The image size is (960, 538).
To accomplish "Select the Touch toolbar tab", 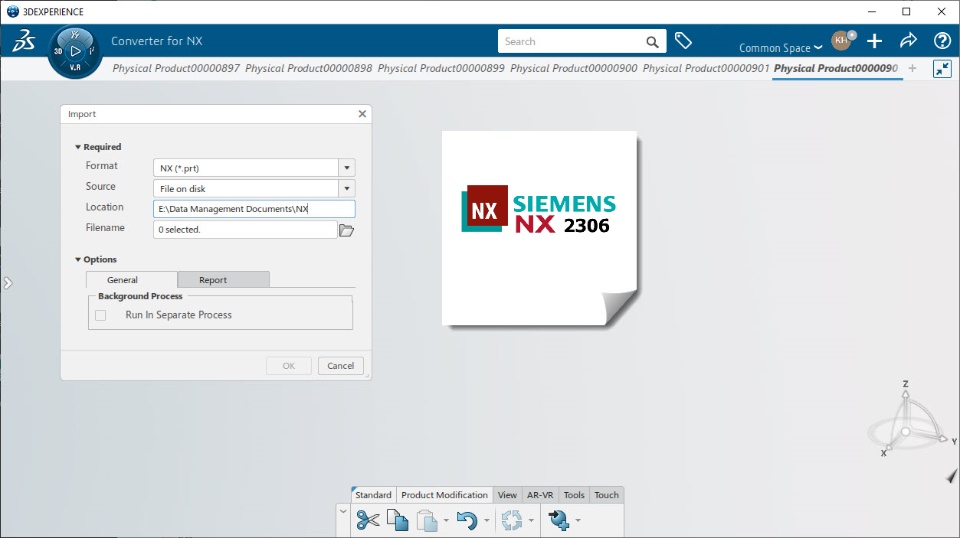I will point(607,495).
